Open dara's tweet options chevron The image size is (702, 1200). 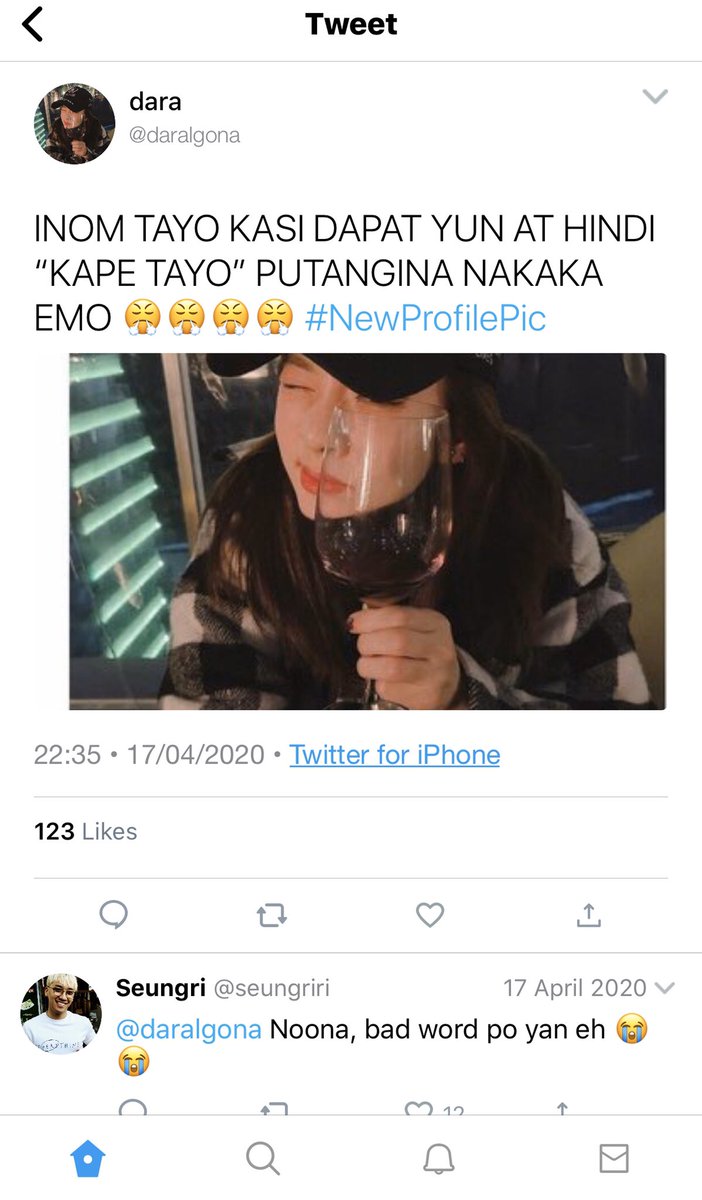pos(655,96)
